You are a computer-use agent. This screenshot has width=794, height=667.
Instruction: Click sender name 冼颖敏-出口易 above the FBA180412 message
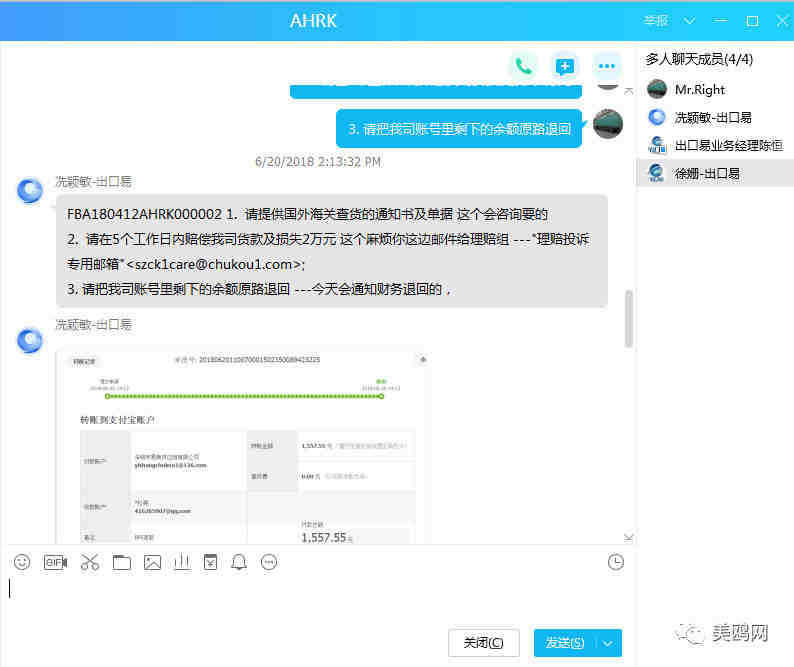pos(93,181)
